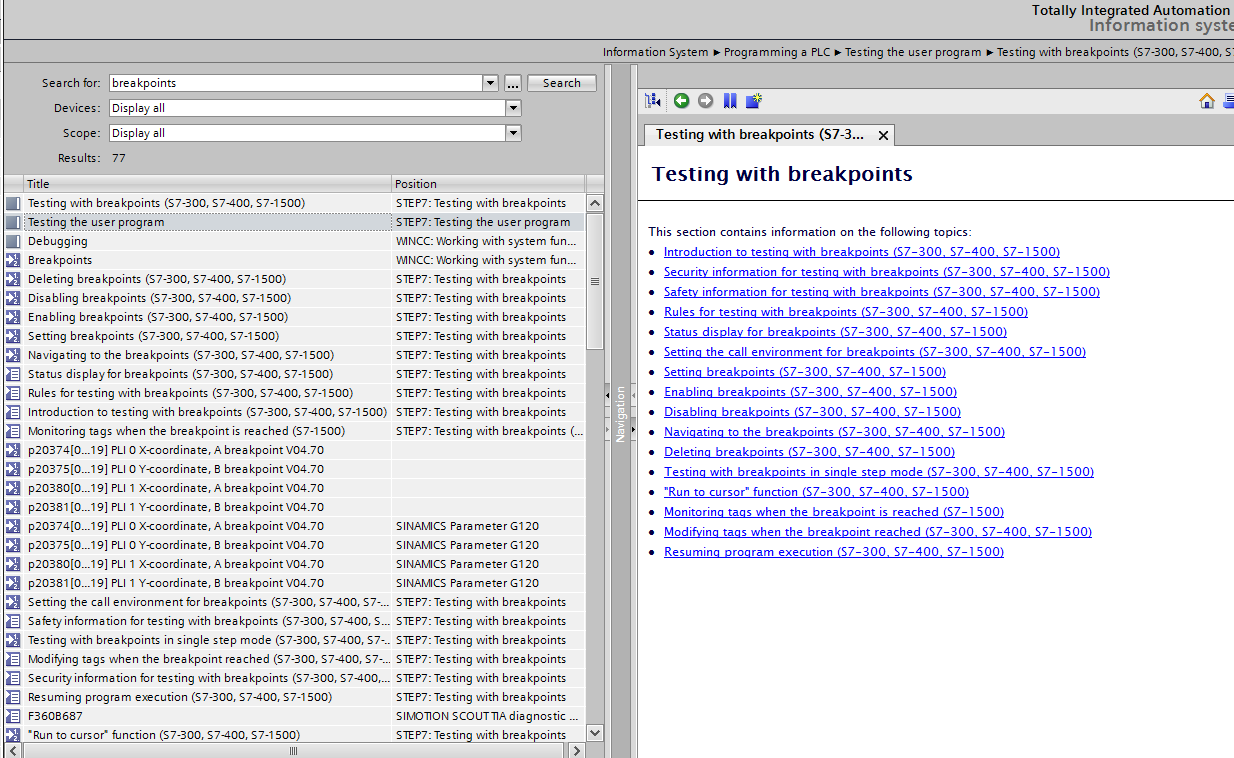Sort results by the Title column header
1234x758 pixels.
207,184
